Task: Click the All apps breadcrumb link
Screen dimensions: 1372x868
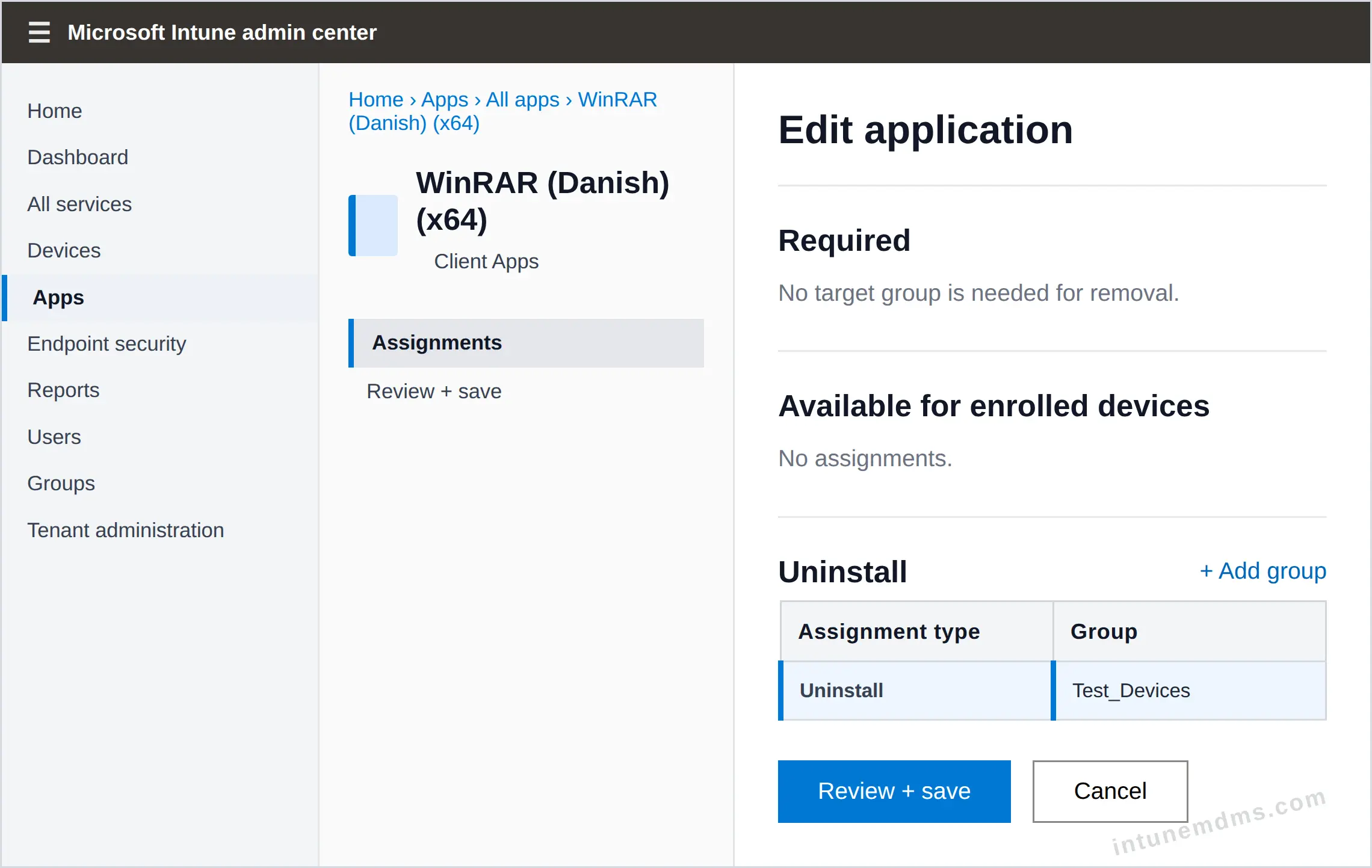Action: tap(523, 99)
